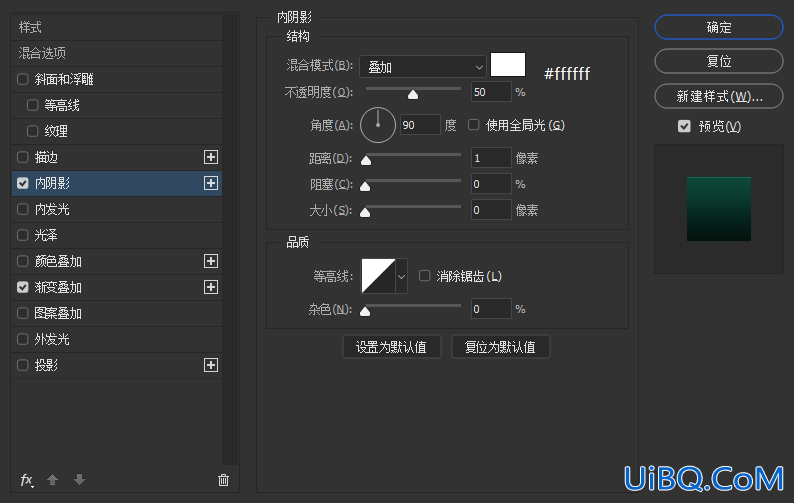Viewport: 794px width, 503px height.
Task: Select the 外发光 style entry
Action: pyautogui.click(x=116, y=339)
